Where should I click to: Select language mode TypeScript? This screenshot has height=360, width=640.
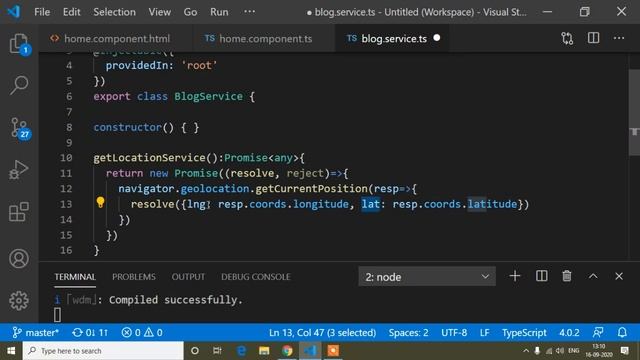pos(524,333)
